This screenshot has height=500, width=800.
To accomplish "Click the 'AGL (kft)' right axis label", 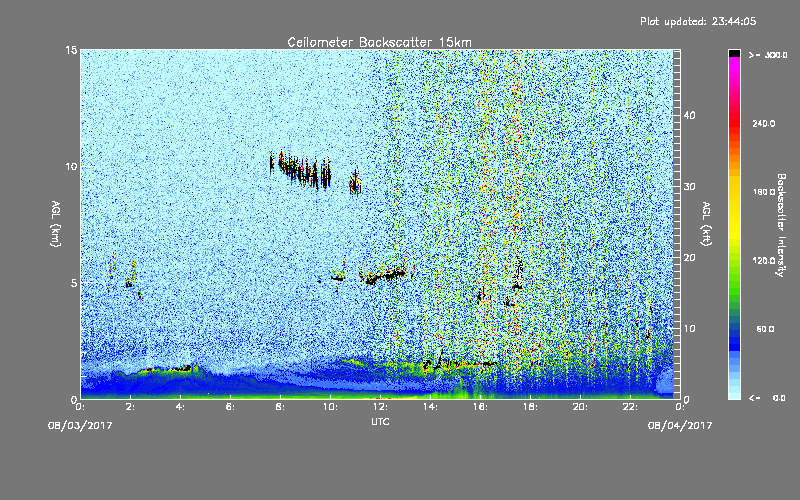I will (x=706, y=223).
